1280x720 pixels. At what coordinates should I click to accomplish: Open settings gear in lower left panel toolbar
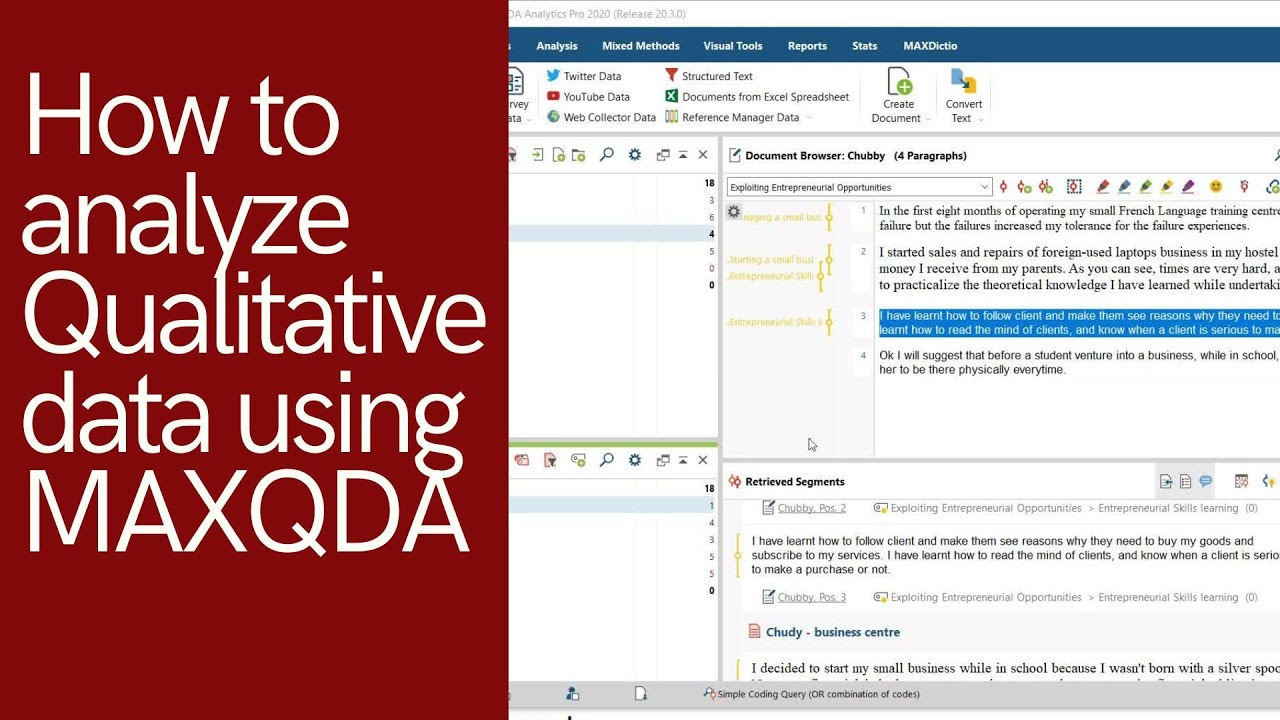tap(634, 460)
